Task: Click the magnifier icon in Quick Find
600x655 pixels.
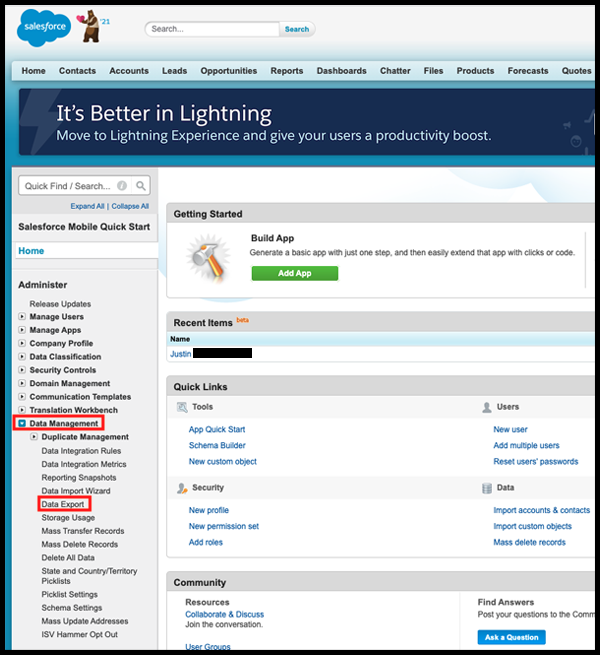Action: click(x=140, y=186)
